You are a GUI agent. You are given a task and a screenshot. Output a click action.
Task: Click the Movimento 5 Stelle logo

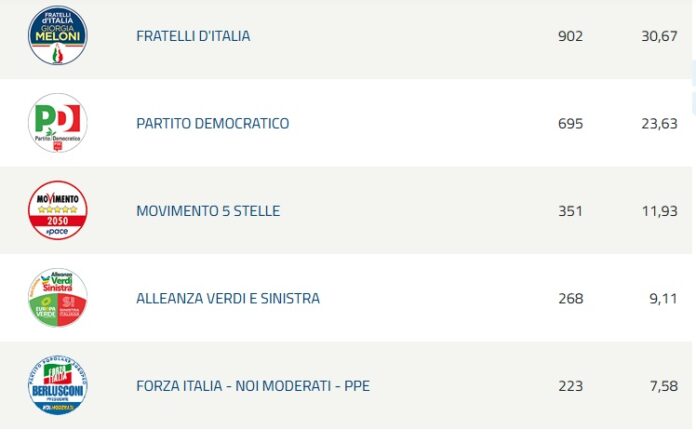tap(58, 211)
